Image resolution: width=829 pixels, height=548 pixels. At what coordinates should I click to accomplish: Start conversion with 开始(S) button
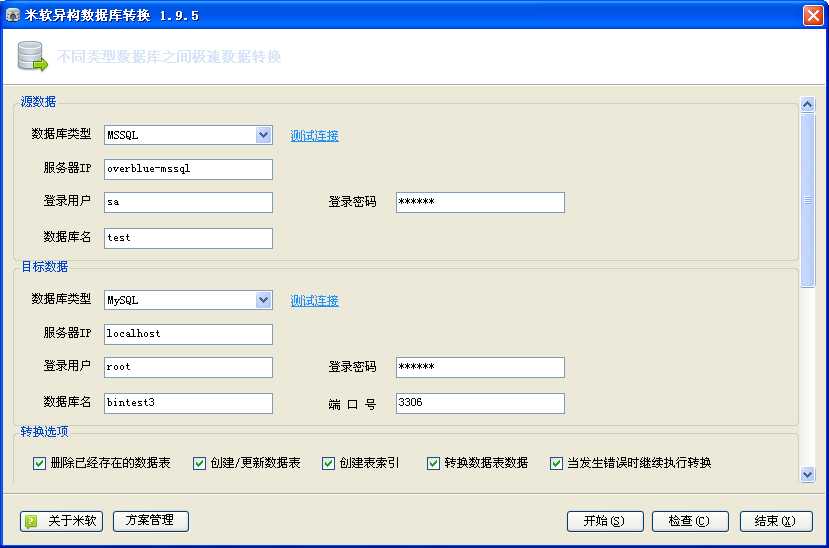605,521
